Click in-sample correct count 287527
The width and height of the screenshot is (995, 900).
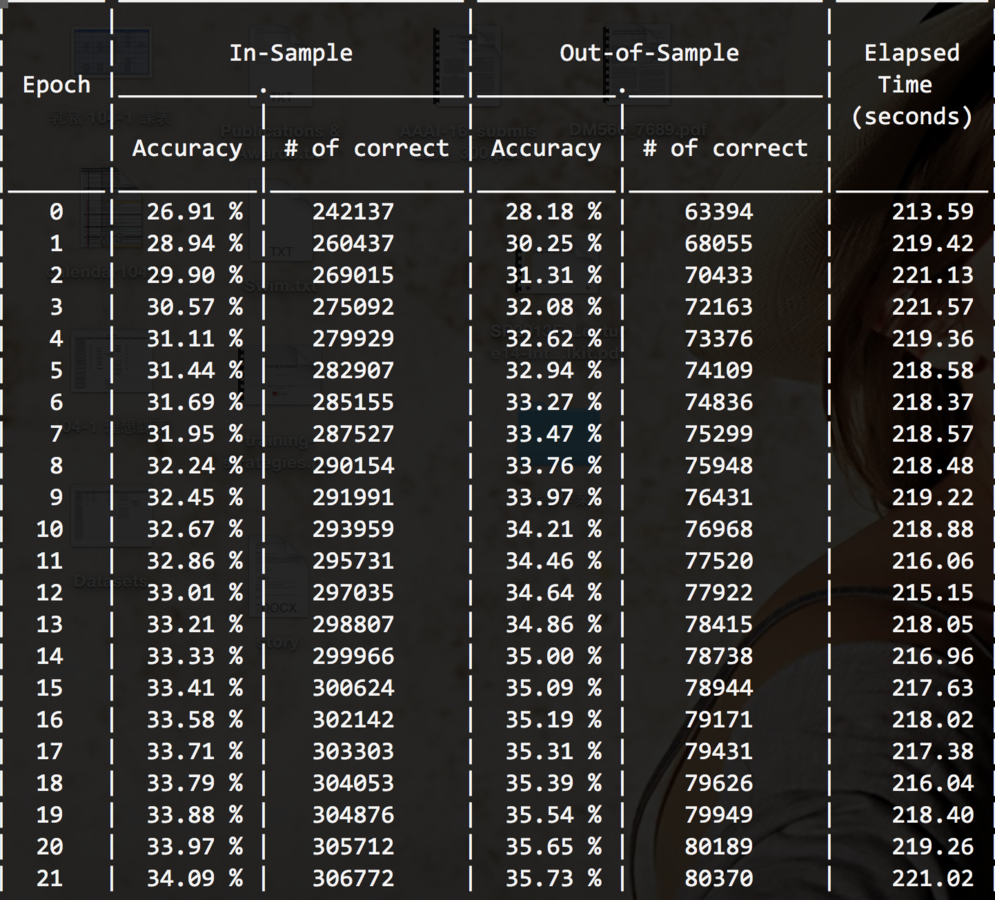point(353,434)
